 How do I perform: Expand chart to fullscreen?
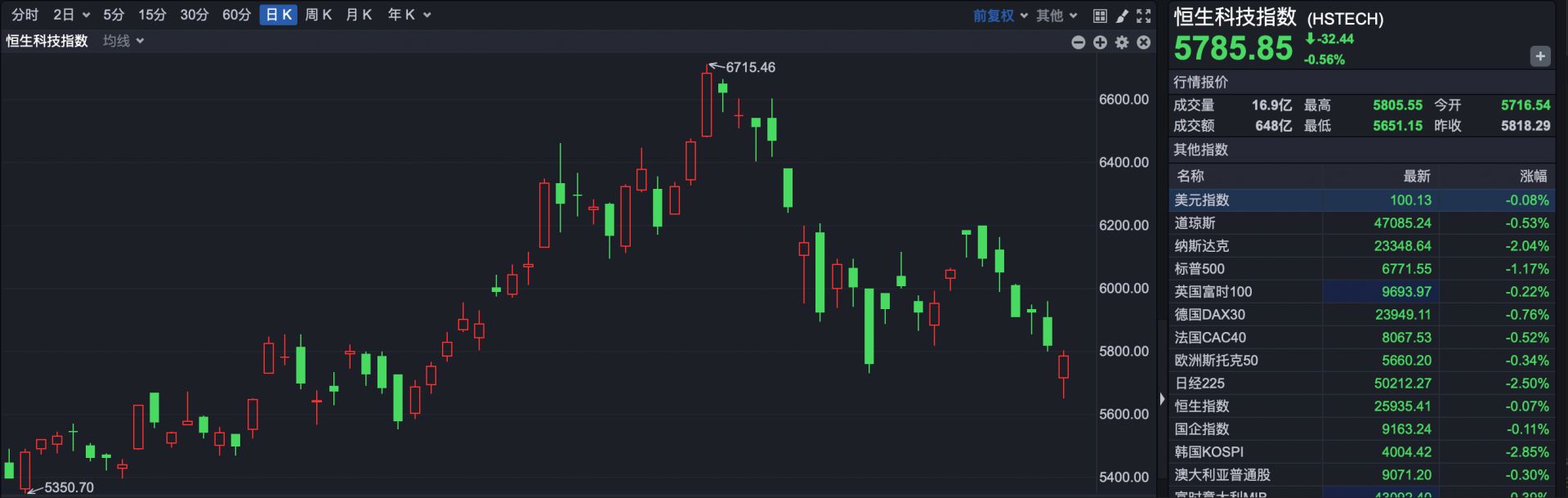coord(1144,16)
